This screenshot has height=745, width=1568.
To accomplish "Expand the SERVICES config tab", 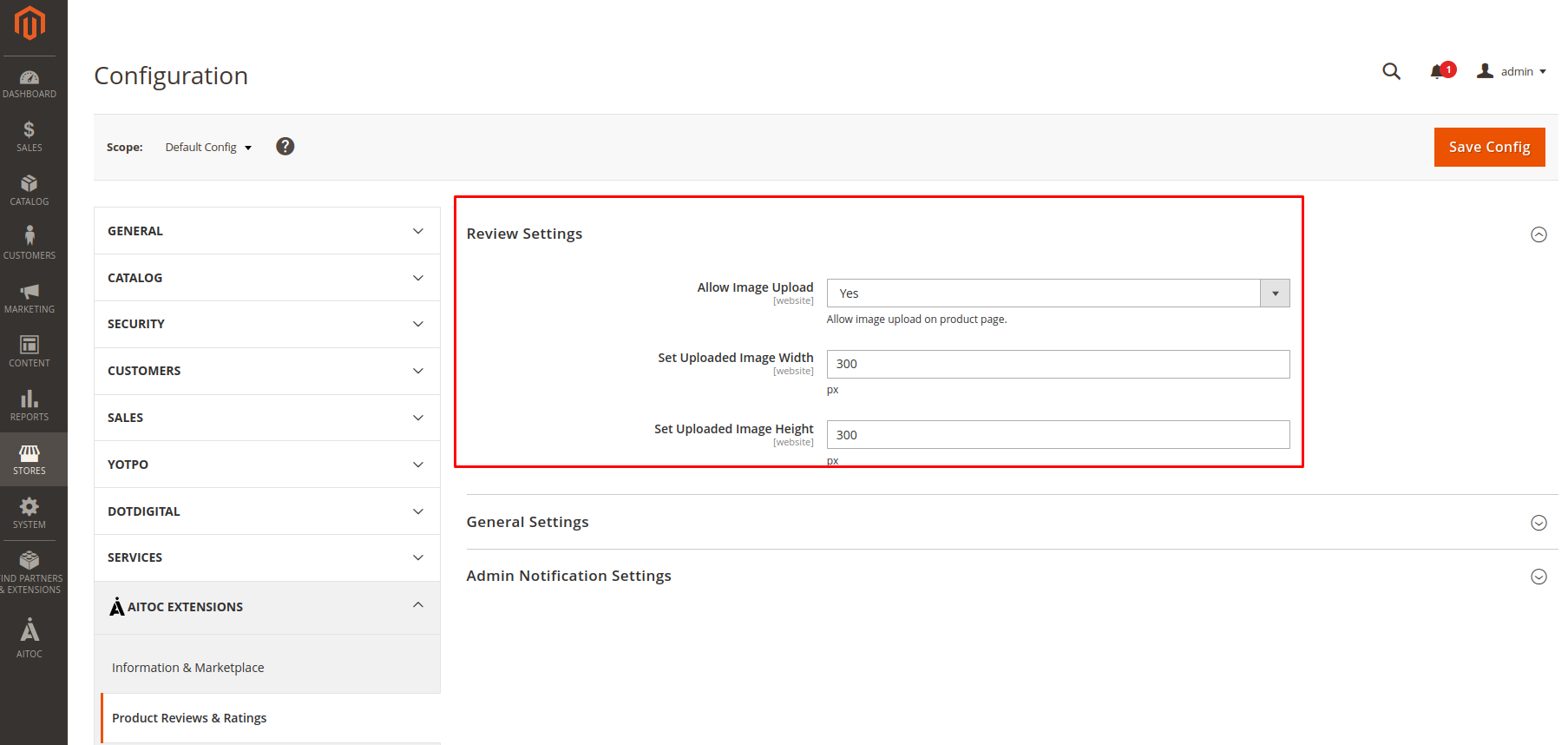I will coord(267,557).
